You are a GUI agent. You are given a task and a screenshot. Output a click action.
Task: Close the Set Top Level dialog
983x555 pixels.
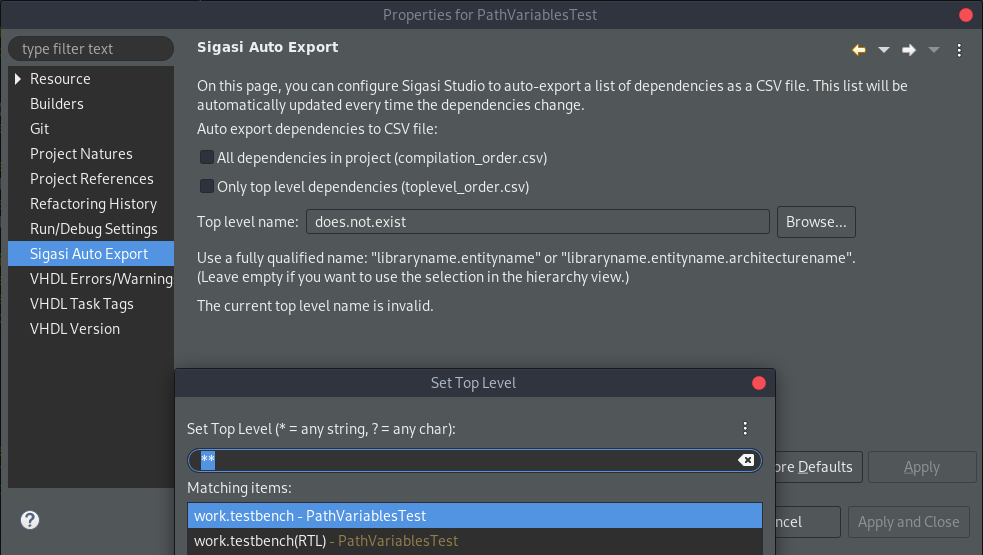[759, 383]
